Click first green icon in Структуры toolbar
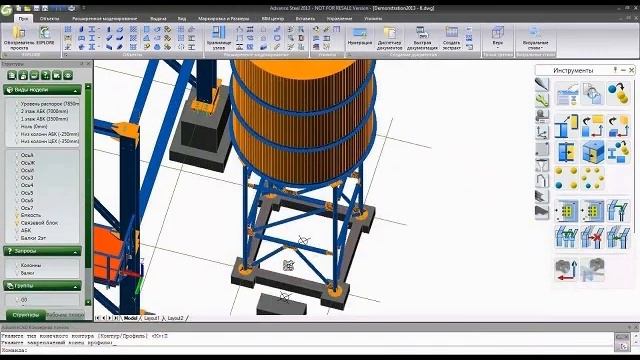Image resolution: width=640 pixels, height=360 pixels. 12,75
